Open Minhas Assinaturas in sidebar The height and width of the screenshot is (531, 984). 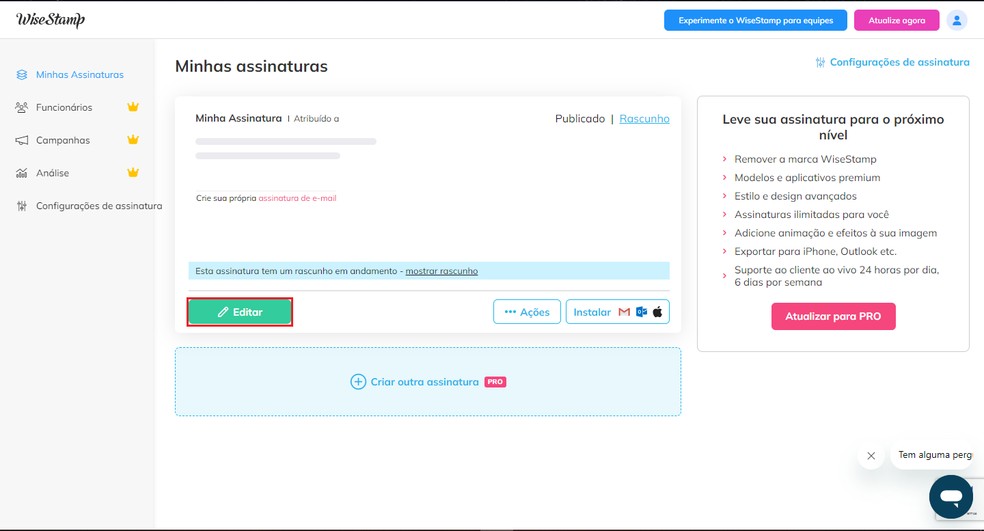click(x=80, y=75)
